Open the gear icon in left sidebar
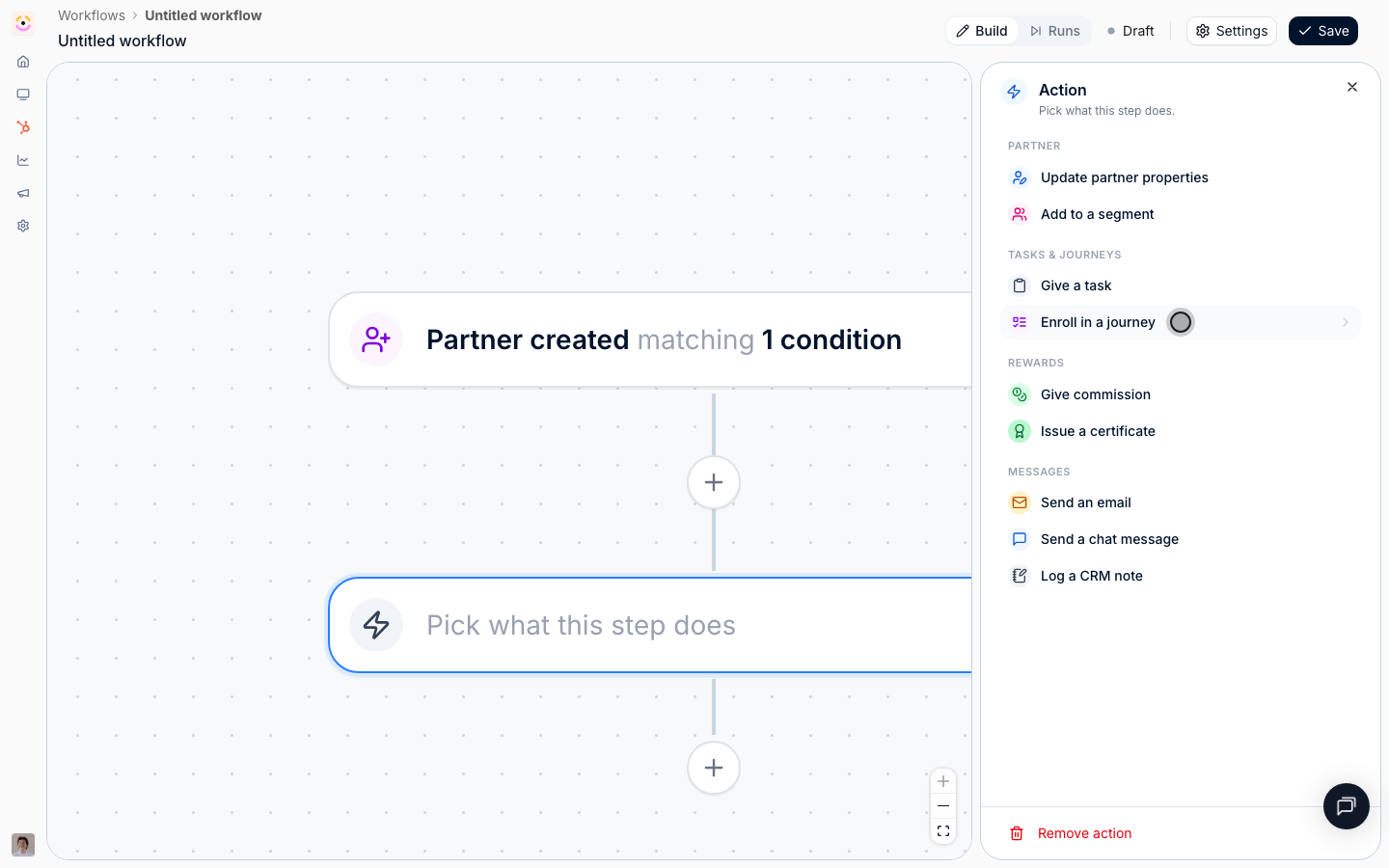 tap(23, 226)
